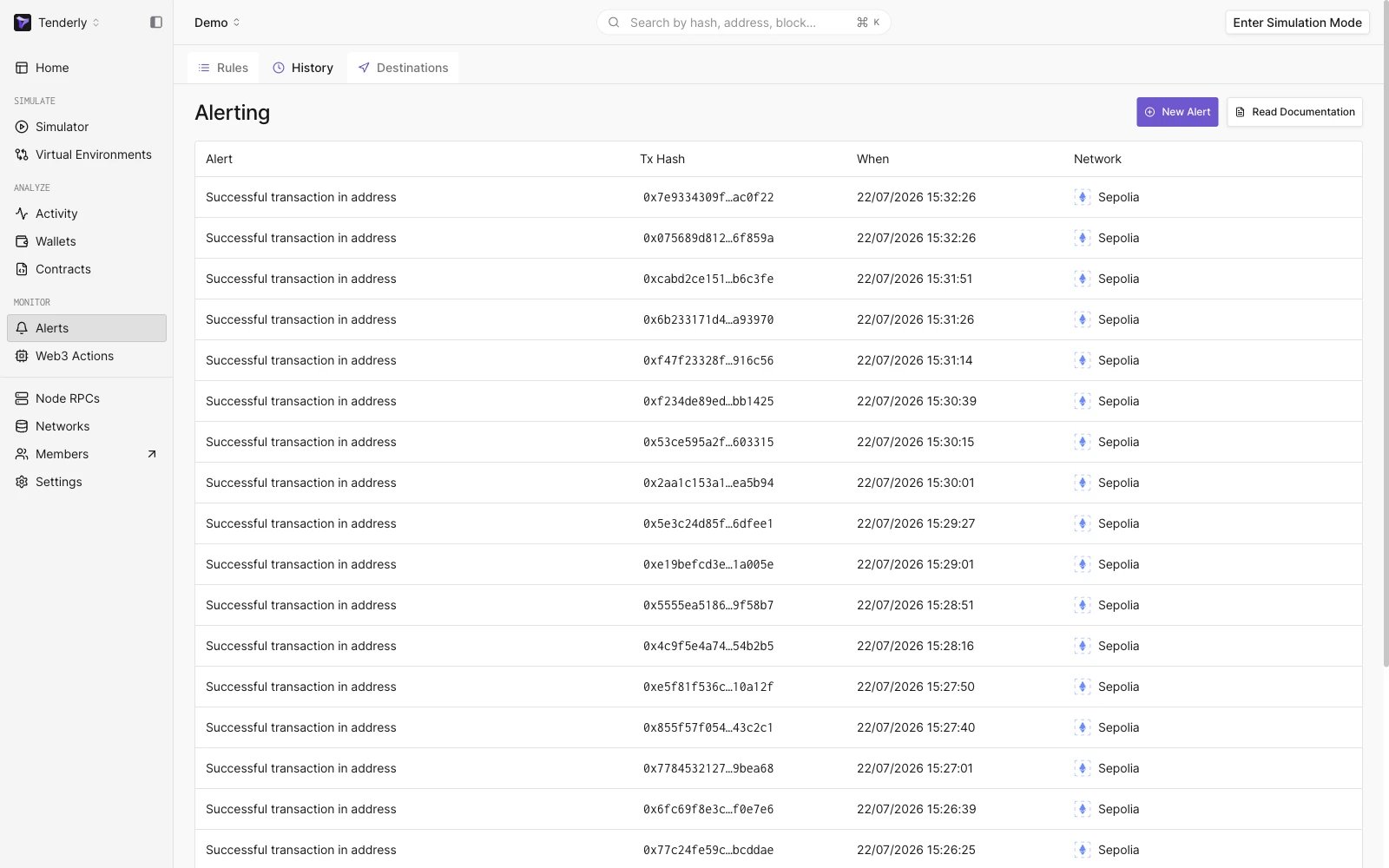Click the Destinations tab send icon

pos(364,68)
